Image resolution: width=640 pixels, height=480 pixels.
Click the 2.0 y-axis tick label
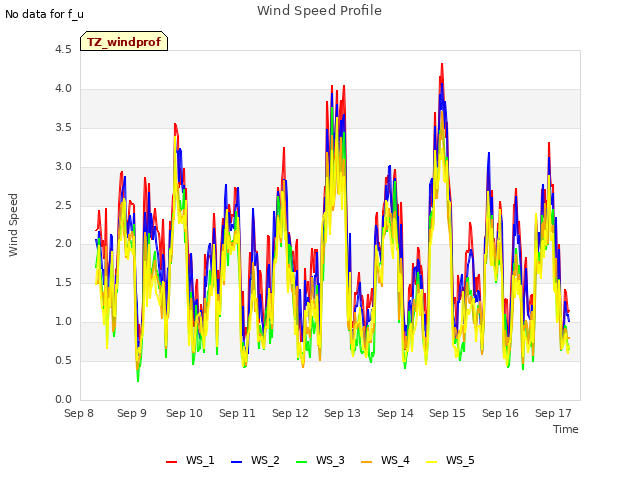[x=63, y=244]
